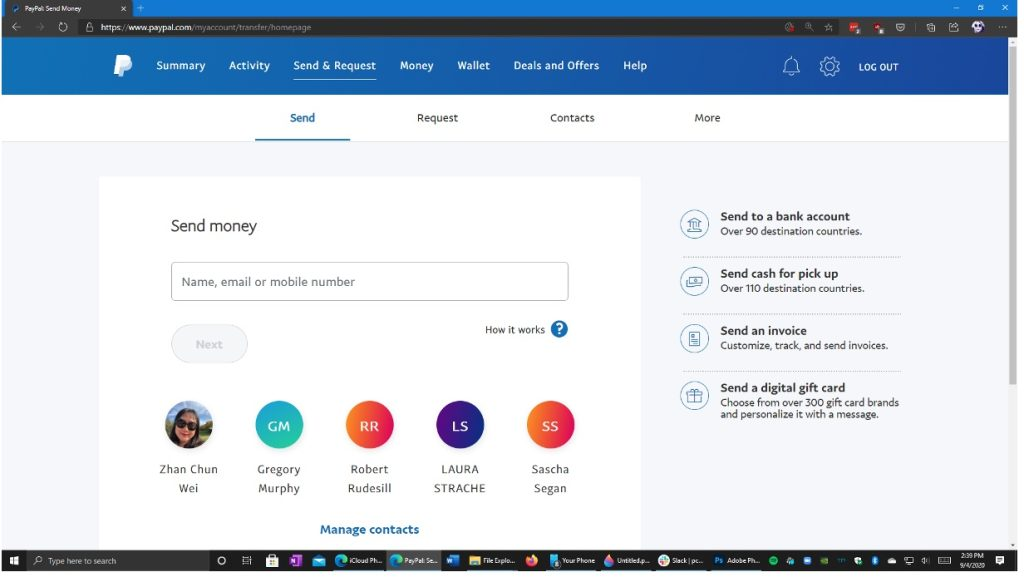
Task: Open the notifications bell
Action: click(791, 66)
